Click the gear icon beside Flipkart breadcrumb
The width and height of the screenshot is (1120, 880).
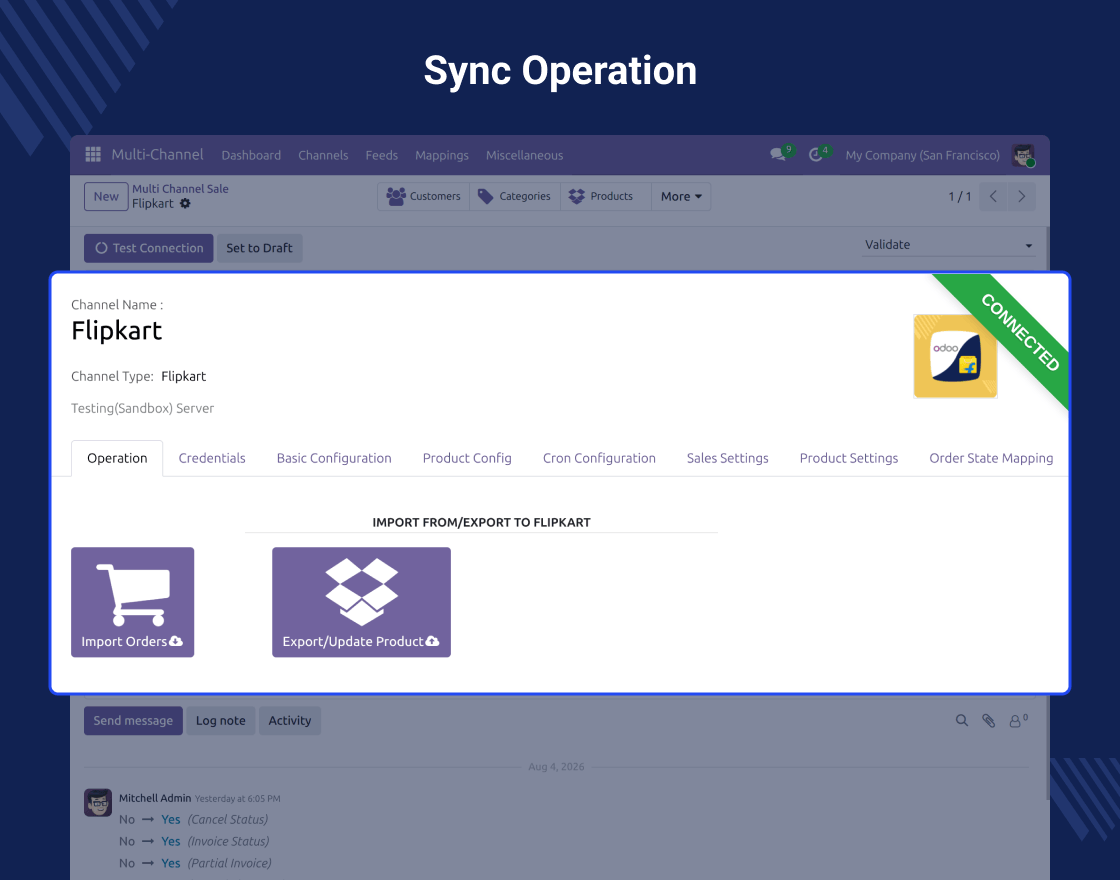(185, 204)
